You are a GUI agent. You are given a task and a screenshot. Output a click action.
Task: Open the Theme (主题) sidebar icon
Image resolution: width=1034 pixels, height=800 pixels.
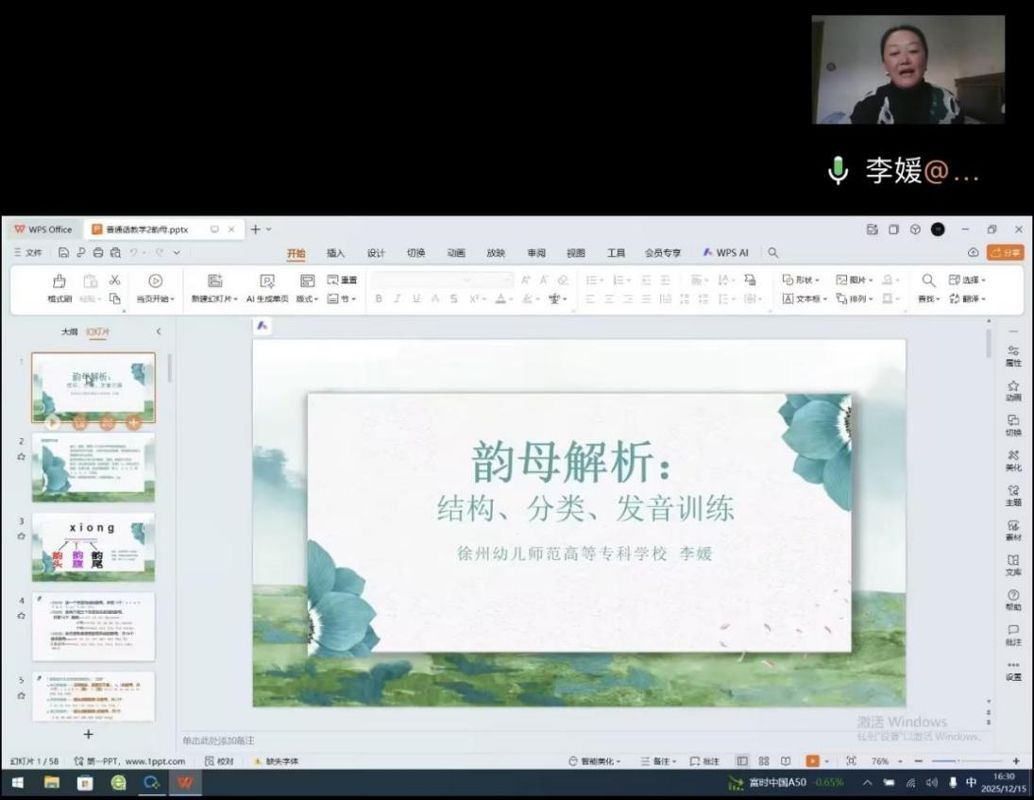pos(1013,493)
